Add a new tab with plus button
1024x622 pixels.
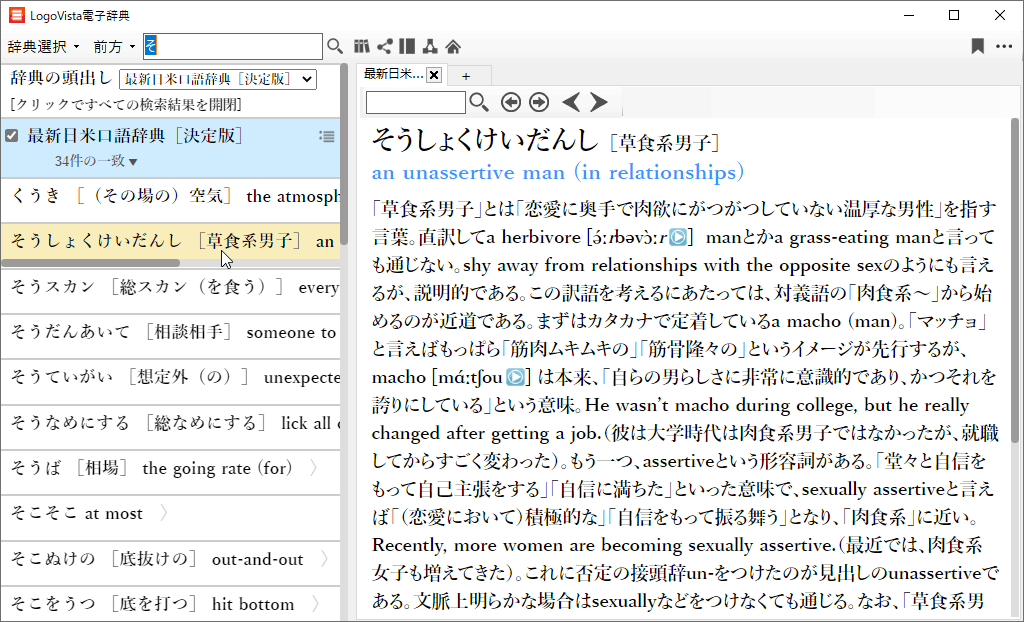(465, 75)
